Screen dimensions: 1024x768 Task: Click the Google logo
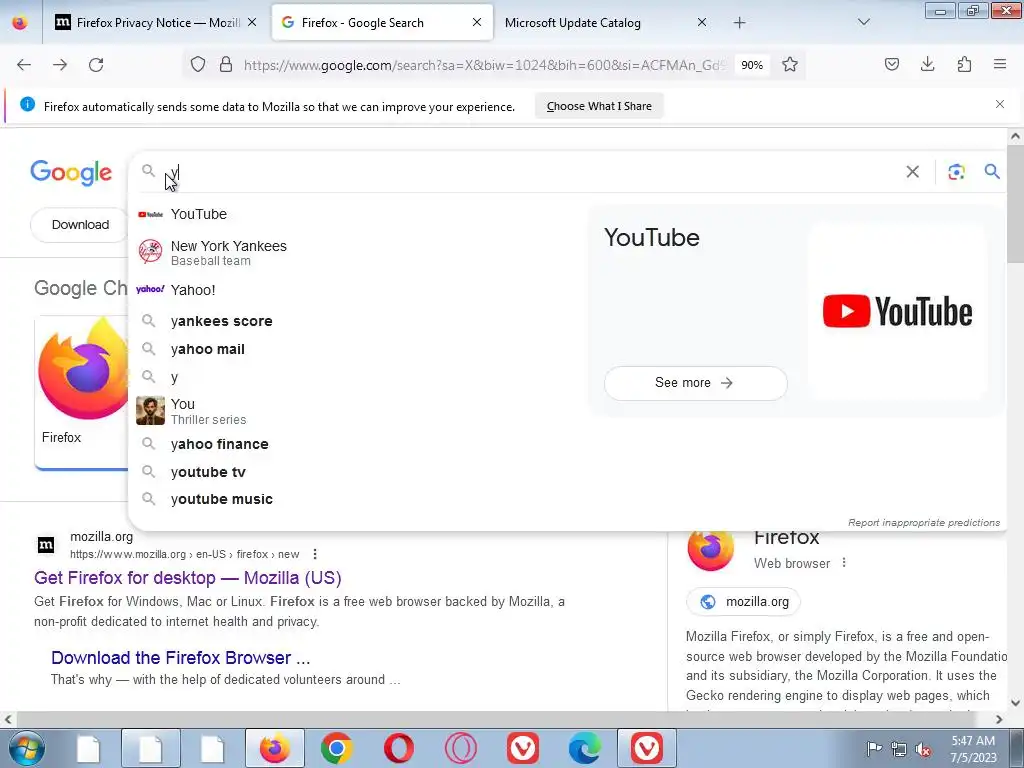pyautogui.click(x=71, y=173)
